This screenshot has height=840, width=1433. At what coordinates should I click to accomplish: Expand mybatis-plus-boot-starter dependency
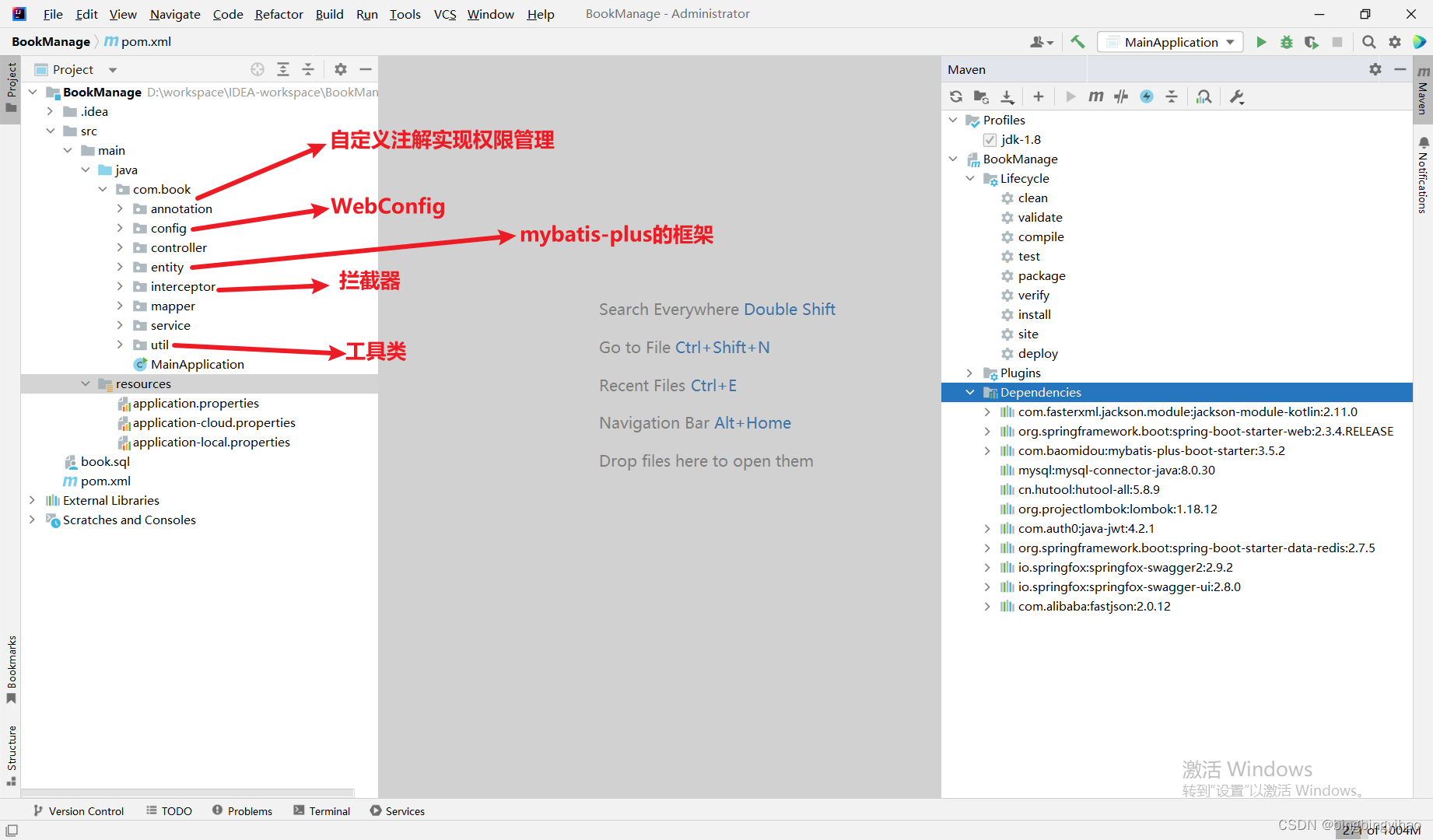click(x=987, y=451)
